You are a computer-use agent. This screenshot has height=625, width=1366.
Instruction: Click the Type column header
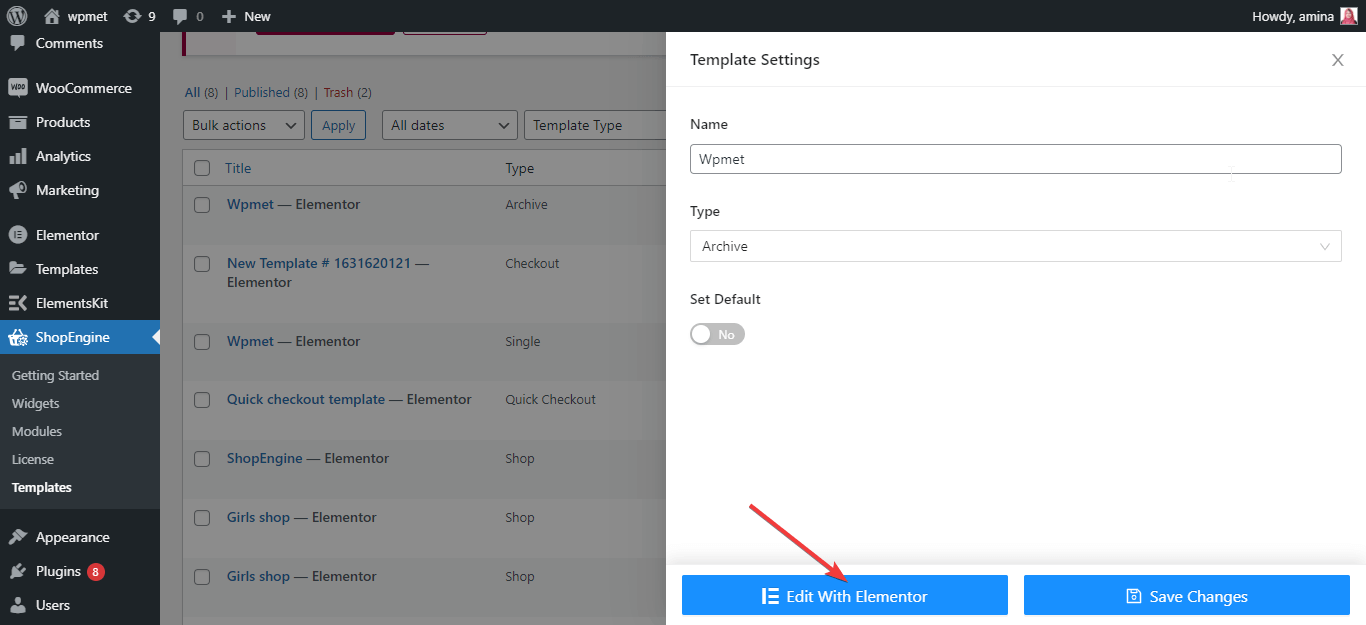tap(520, 168)
